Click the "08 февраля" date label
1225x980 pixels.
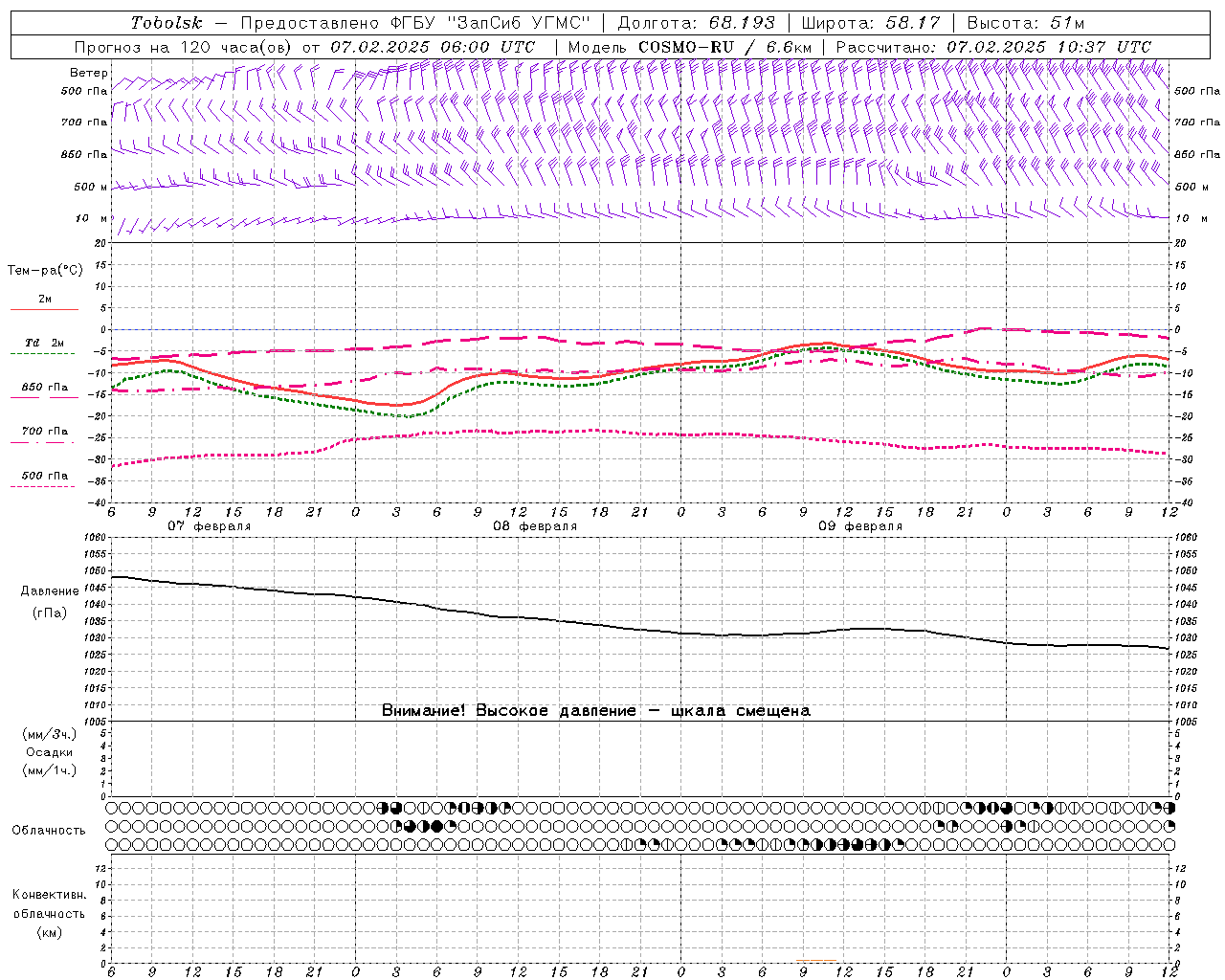click(535, 526)
